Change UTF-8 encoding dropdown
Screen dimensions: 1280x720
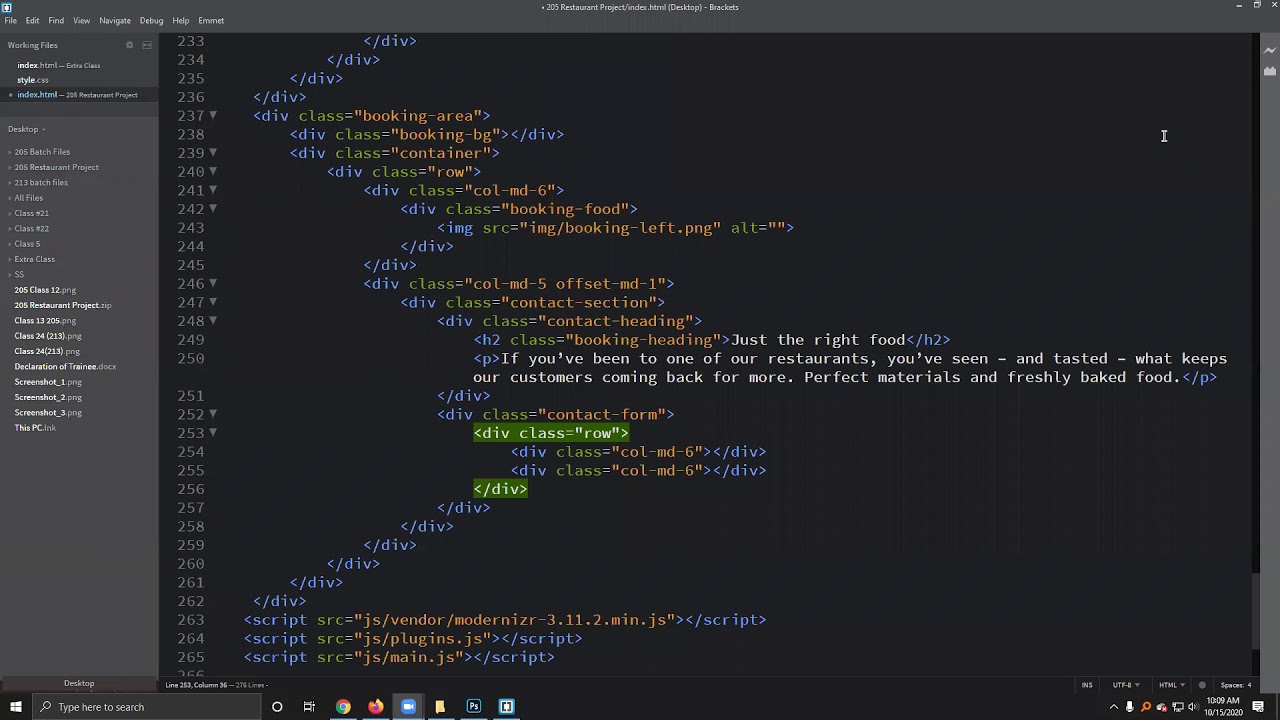[x=1124, y=685]
